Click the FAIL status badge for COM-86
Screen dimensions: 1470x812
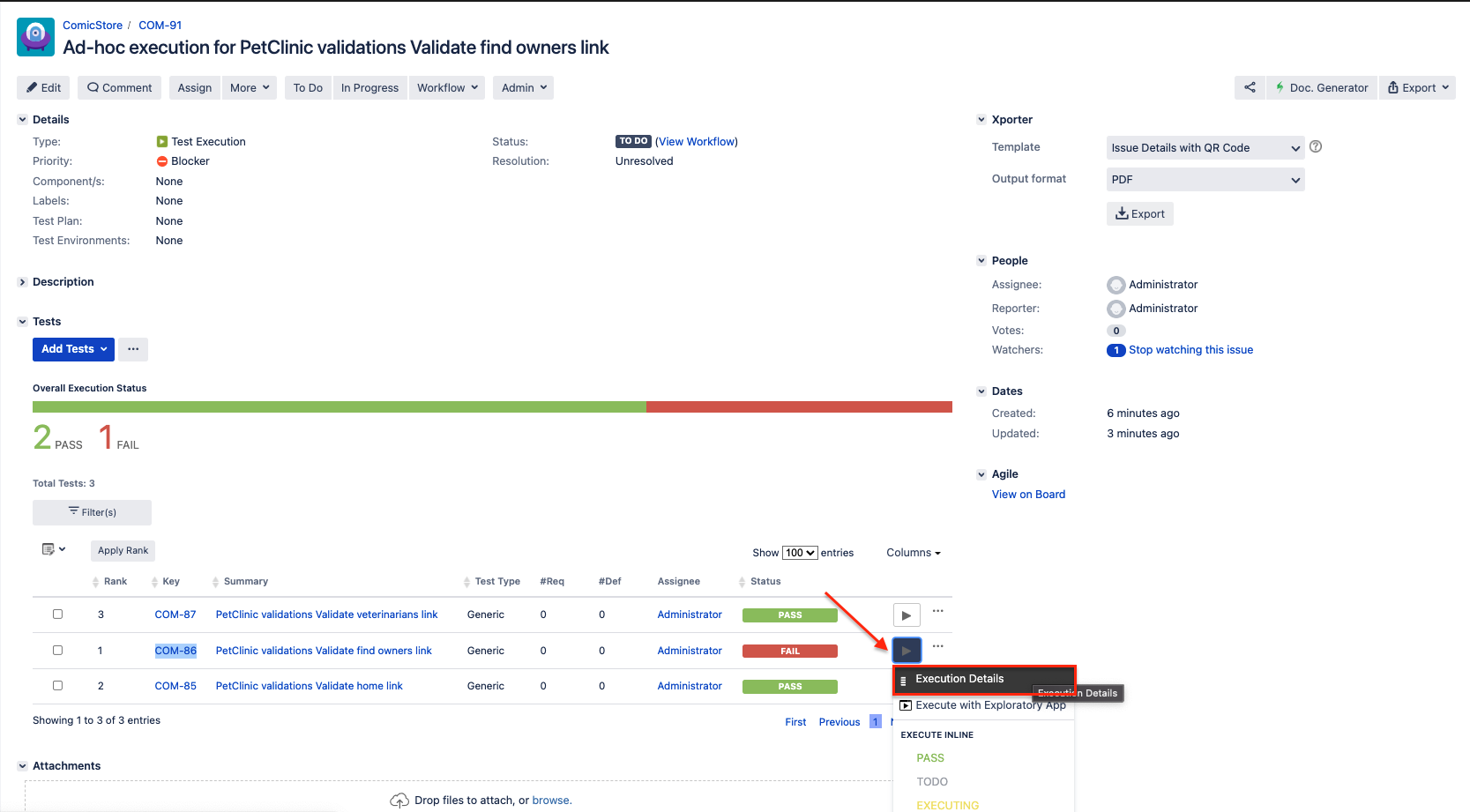coord(790,652)
